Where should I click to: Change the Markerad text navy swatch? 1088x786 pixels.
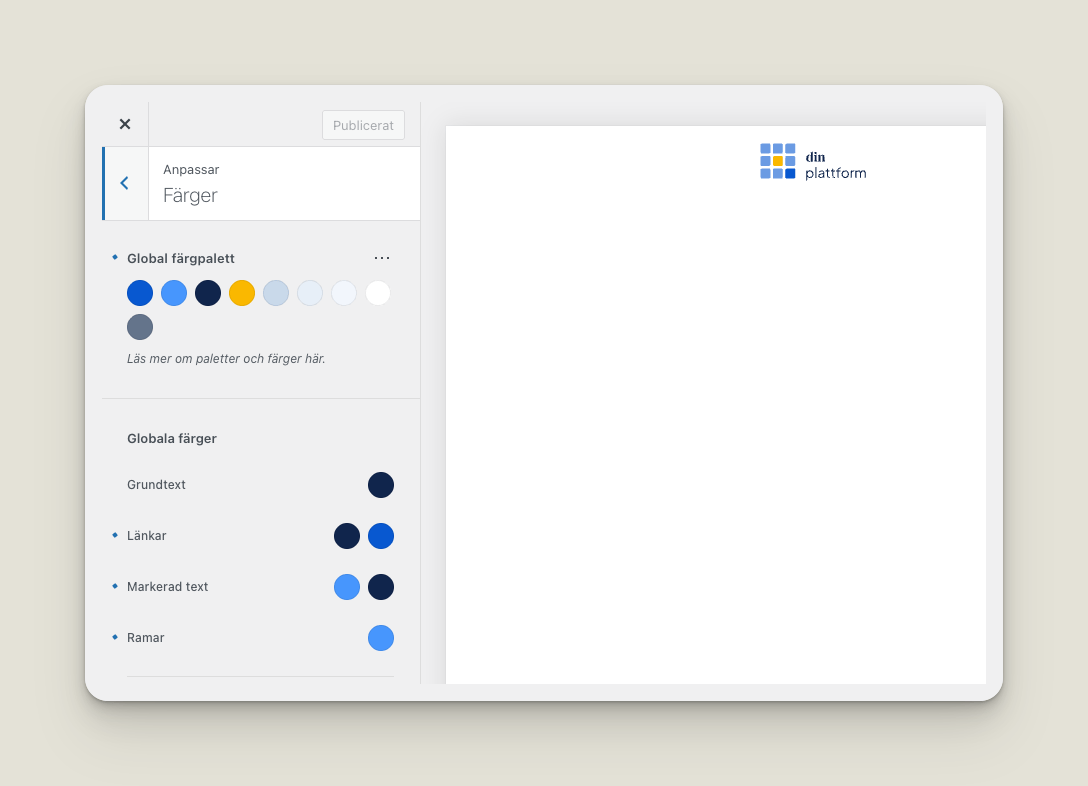tap(381, 587)
